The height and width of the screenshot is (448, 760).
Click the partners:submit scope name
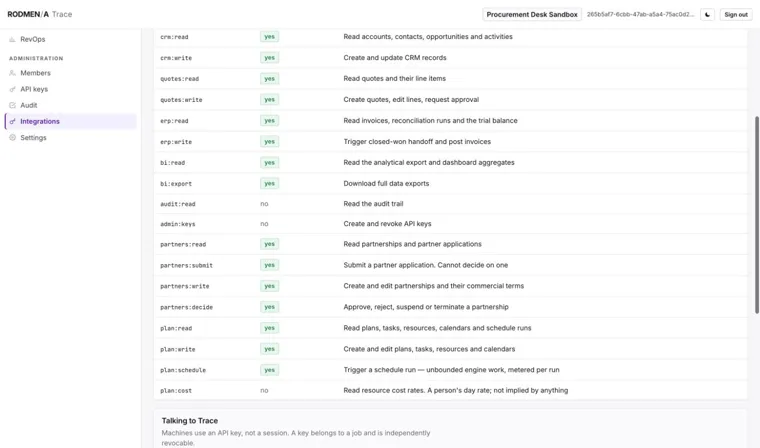187,266
